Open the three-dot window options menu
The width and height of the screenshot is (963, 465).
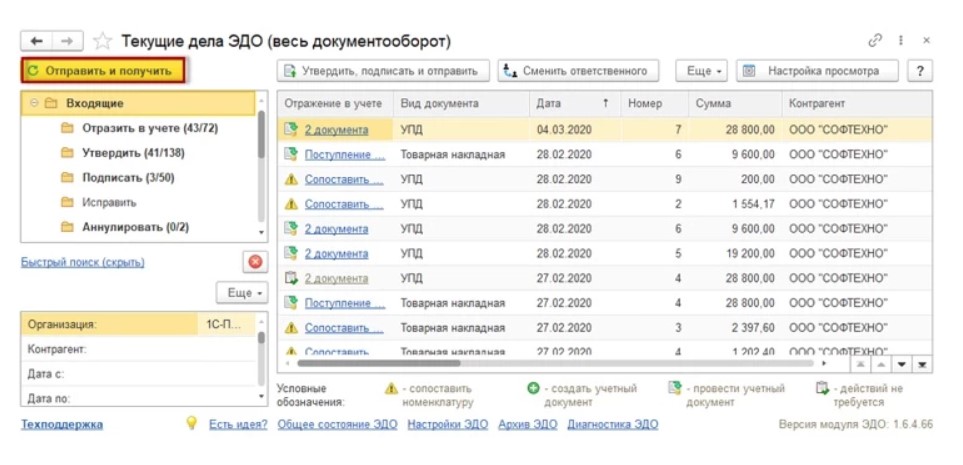pyautogui.click(x=902, y=41)
